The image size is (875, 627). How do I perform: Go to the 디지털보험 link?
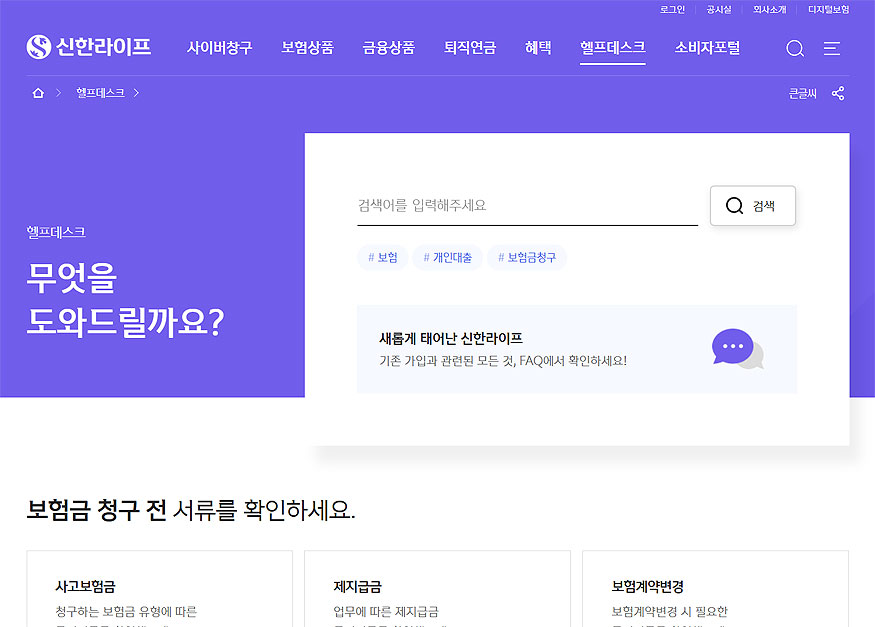pos(829,9)
